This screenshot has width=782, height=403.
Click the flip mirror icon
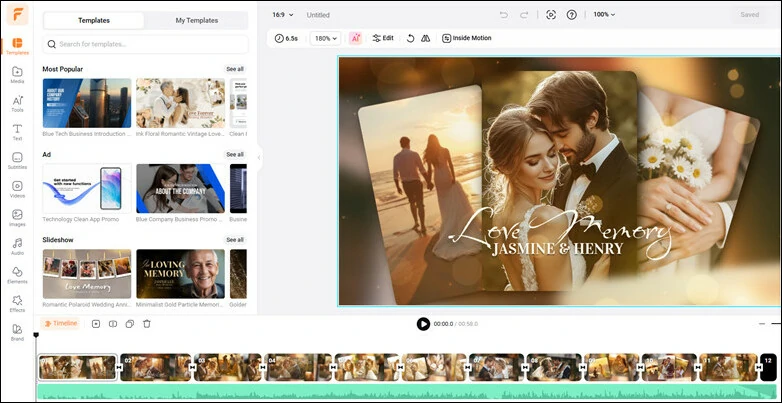(425, 38)
